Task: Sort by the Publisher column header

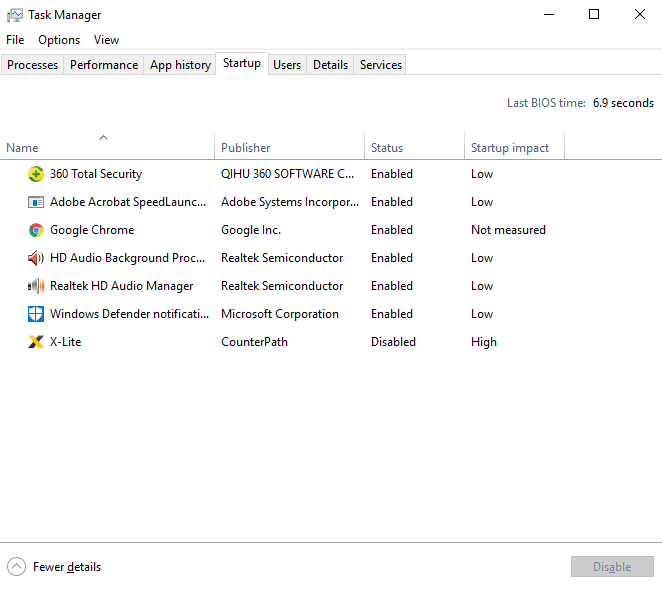Action: (x=290, y=146)
